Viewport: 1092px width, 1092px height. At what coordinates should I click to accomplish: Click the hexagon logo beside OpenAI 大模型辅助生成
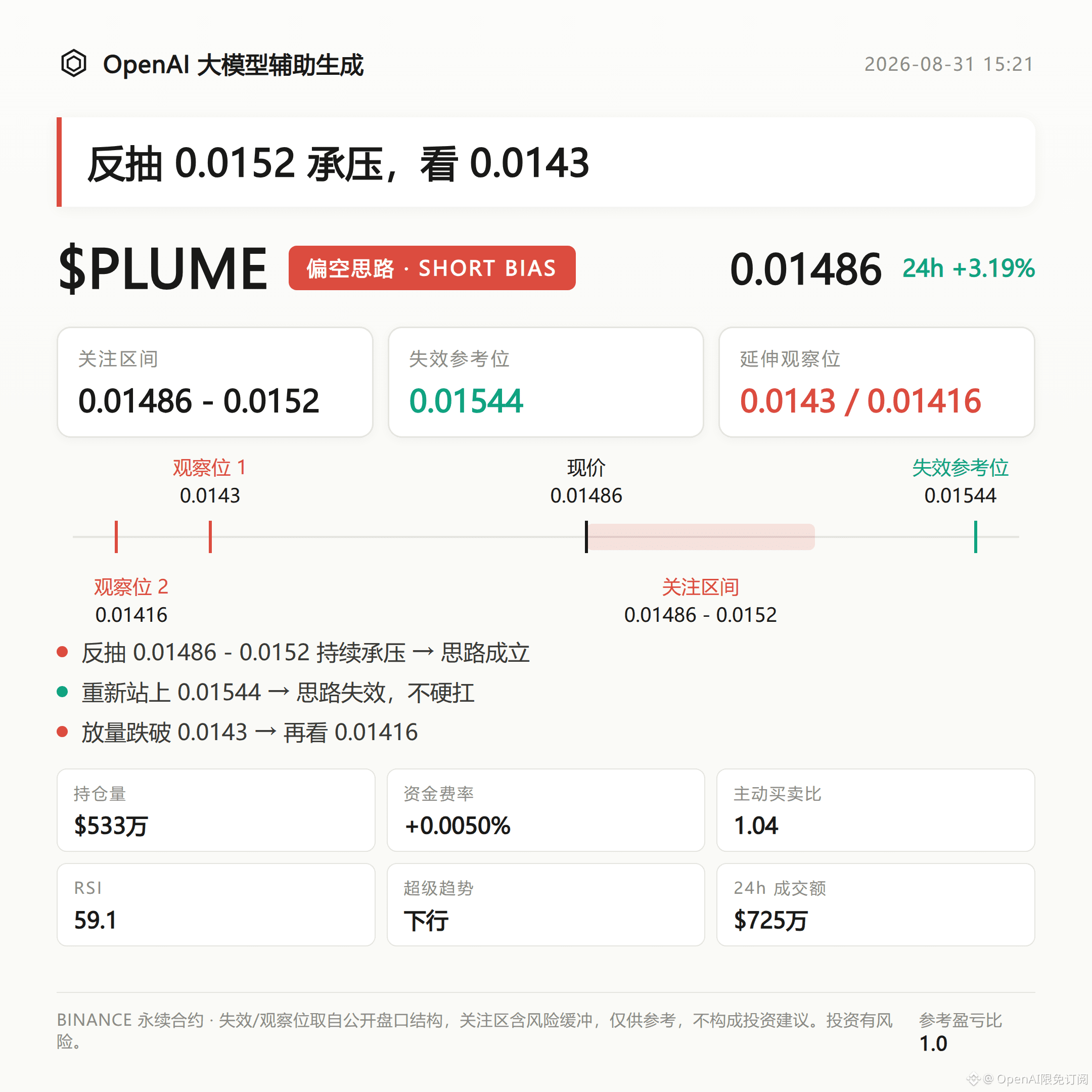pos(73,63)
